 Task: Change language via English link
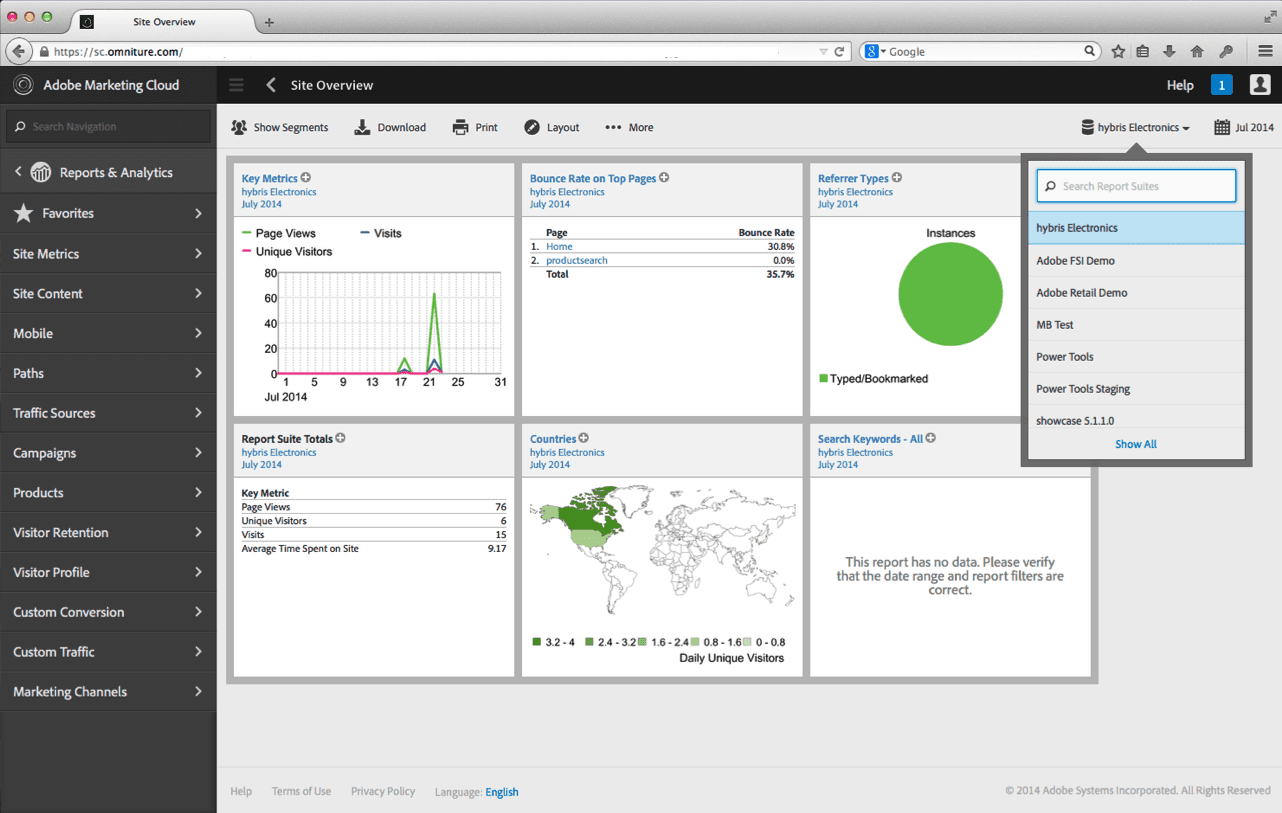click(502, 792)
